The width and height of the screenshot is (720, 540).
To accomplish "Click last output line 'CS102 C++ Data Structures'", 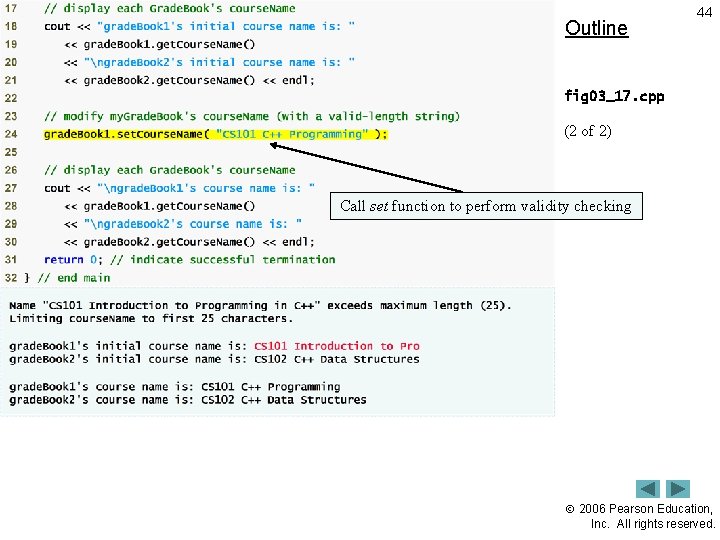I will (187, 400).
